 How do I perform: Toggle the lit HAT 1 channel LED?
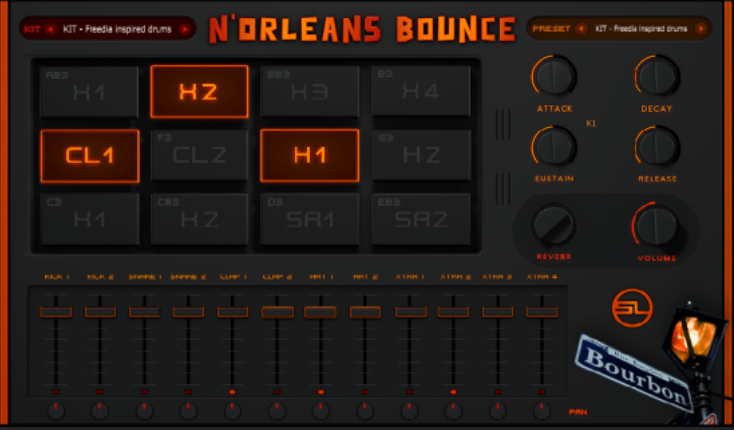321,392
